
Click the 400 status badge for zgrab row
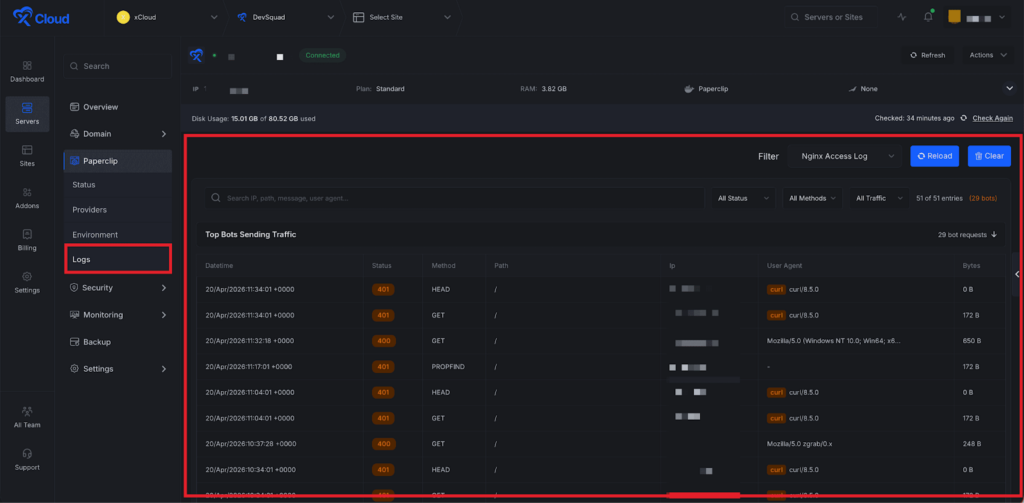[383, 444]
